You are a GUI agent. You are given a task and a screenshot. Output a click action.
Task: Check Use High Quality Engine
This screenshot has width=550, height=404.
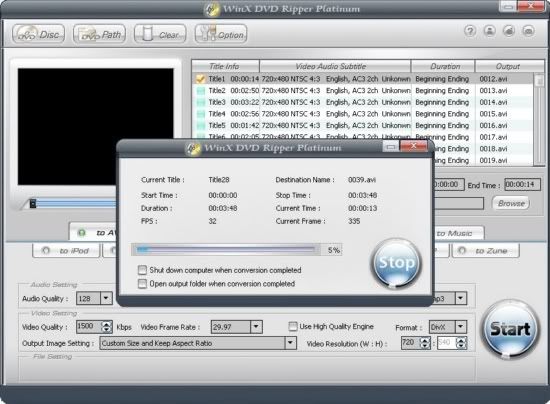[293, 326]
